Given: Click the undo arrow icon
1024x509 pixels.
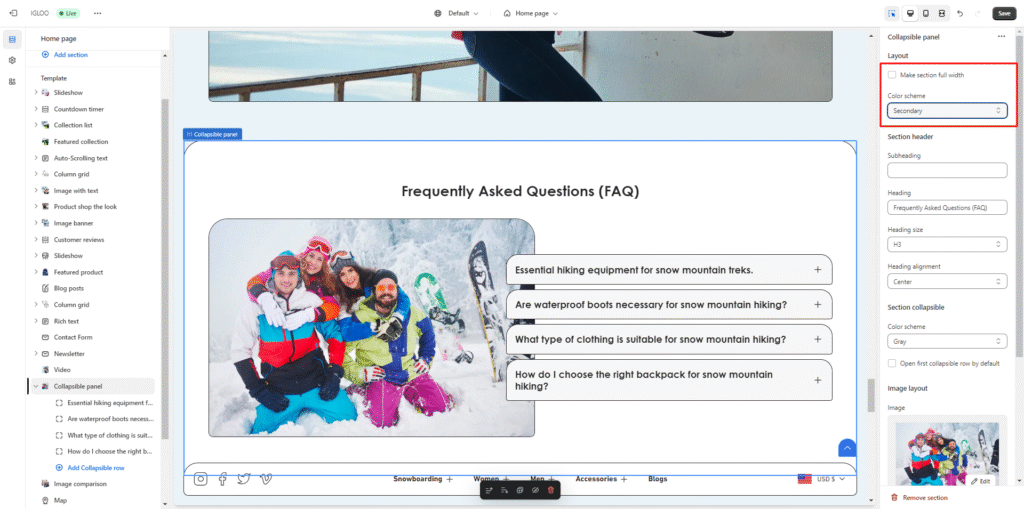Looking at the screenshot, I should point(959,13).
